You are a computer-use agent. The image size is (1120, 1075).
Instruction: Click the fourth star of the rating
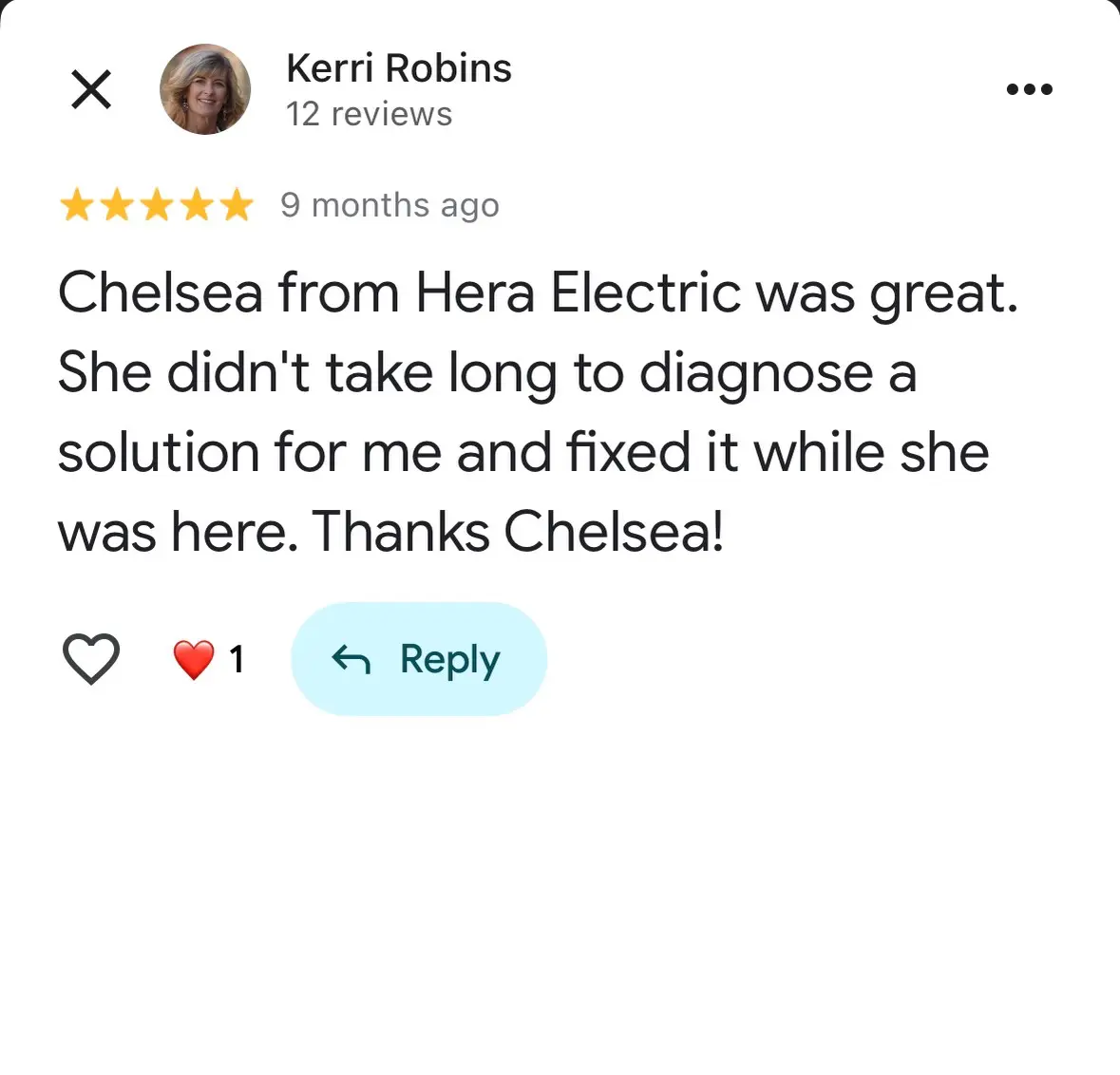coord(196,204)
